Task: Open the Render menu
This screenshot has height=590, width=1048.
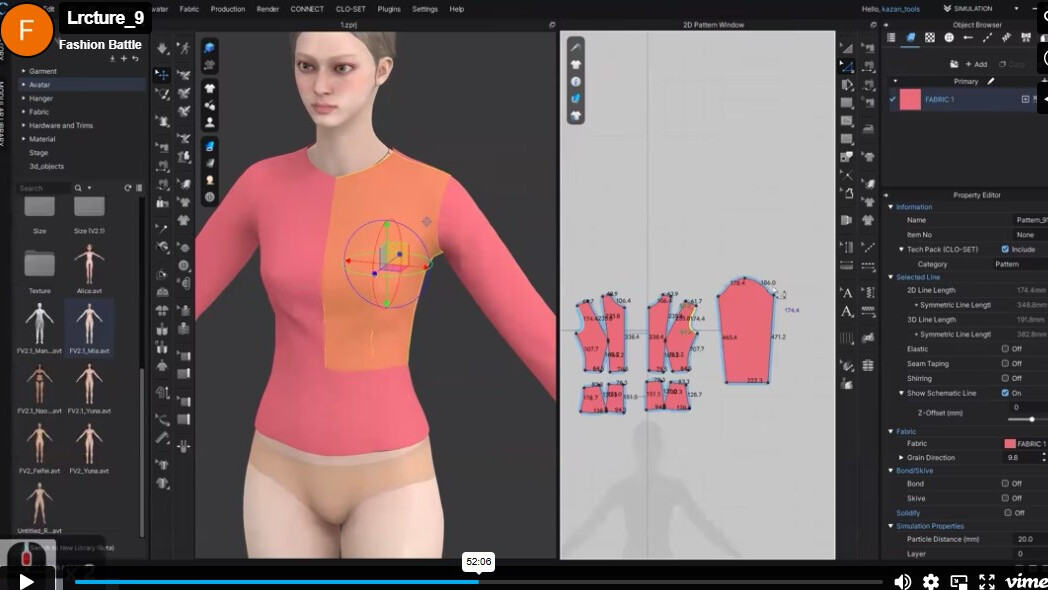Action: pos(267,9)
